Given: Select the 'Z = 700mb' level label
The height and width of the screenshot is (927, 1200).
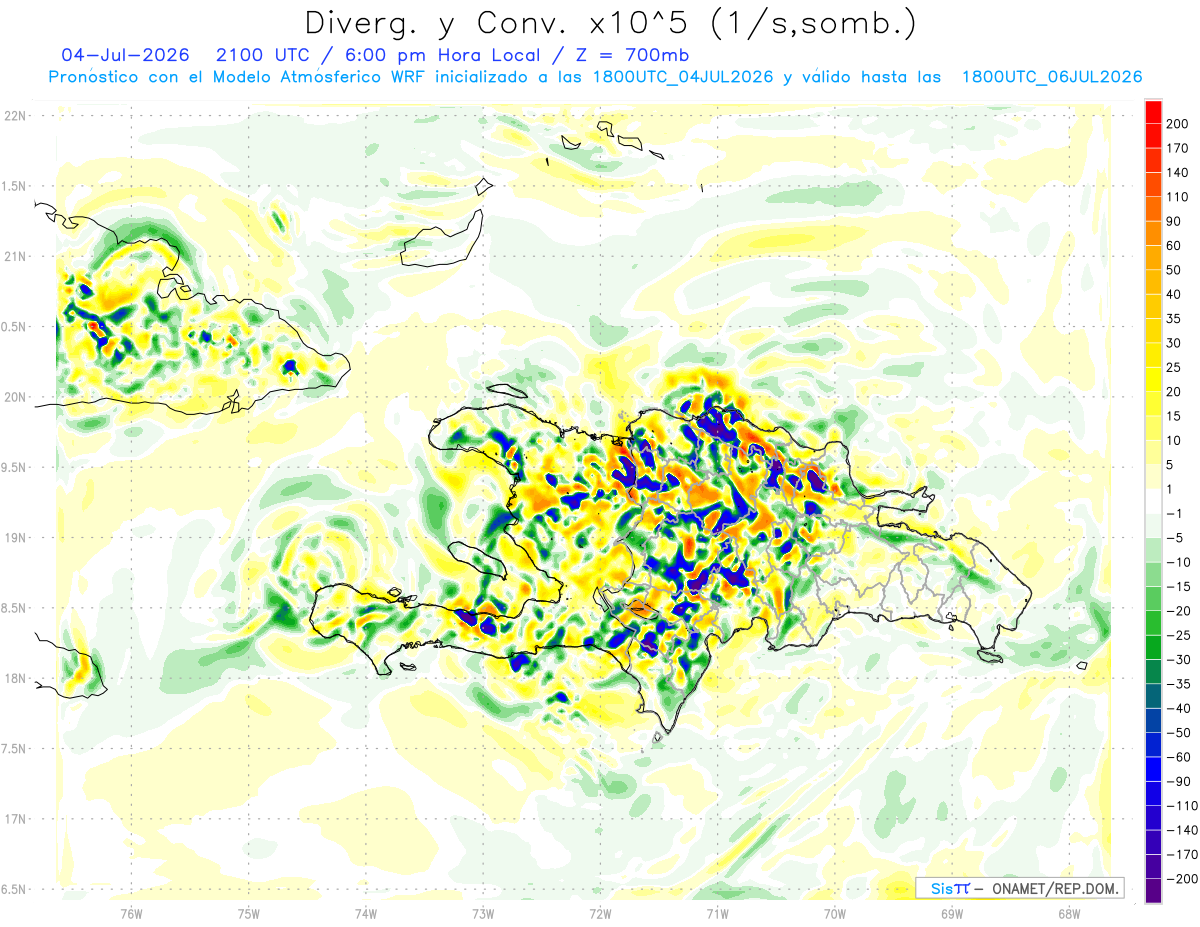Looking at the screenshot, I should point(632,54).
